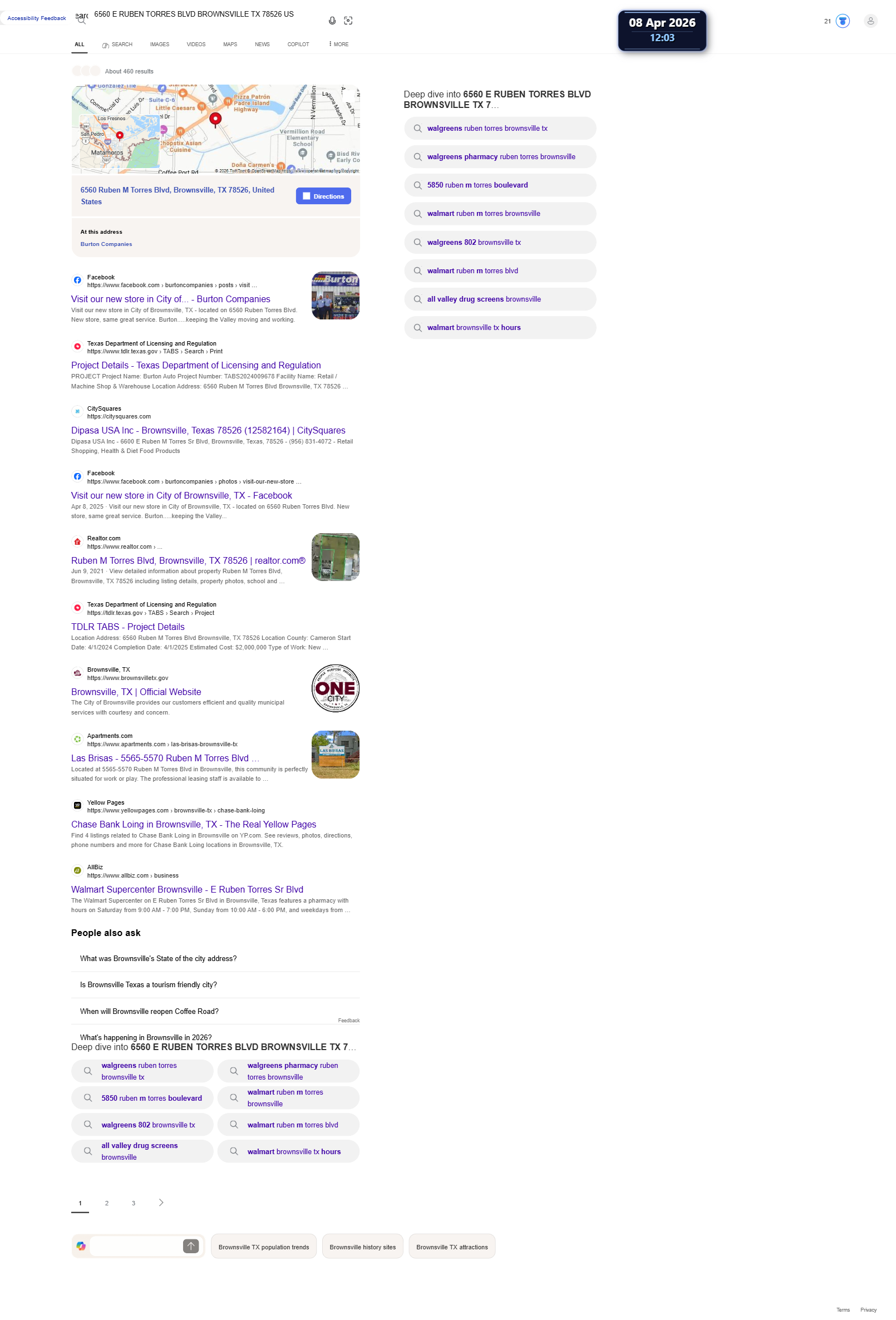
Task: Expand "When will Brownsville reopen Coffee Road?"
Action: click(x=215, y=1012)
